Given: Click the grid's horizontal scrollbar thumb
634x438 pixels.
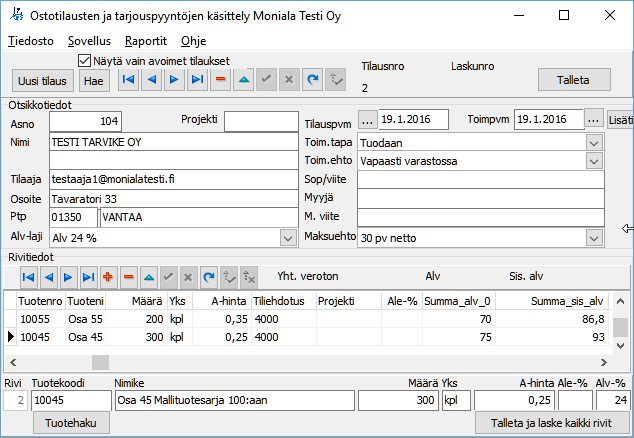Looking at the screenshot, I should [100, 362].
